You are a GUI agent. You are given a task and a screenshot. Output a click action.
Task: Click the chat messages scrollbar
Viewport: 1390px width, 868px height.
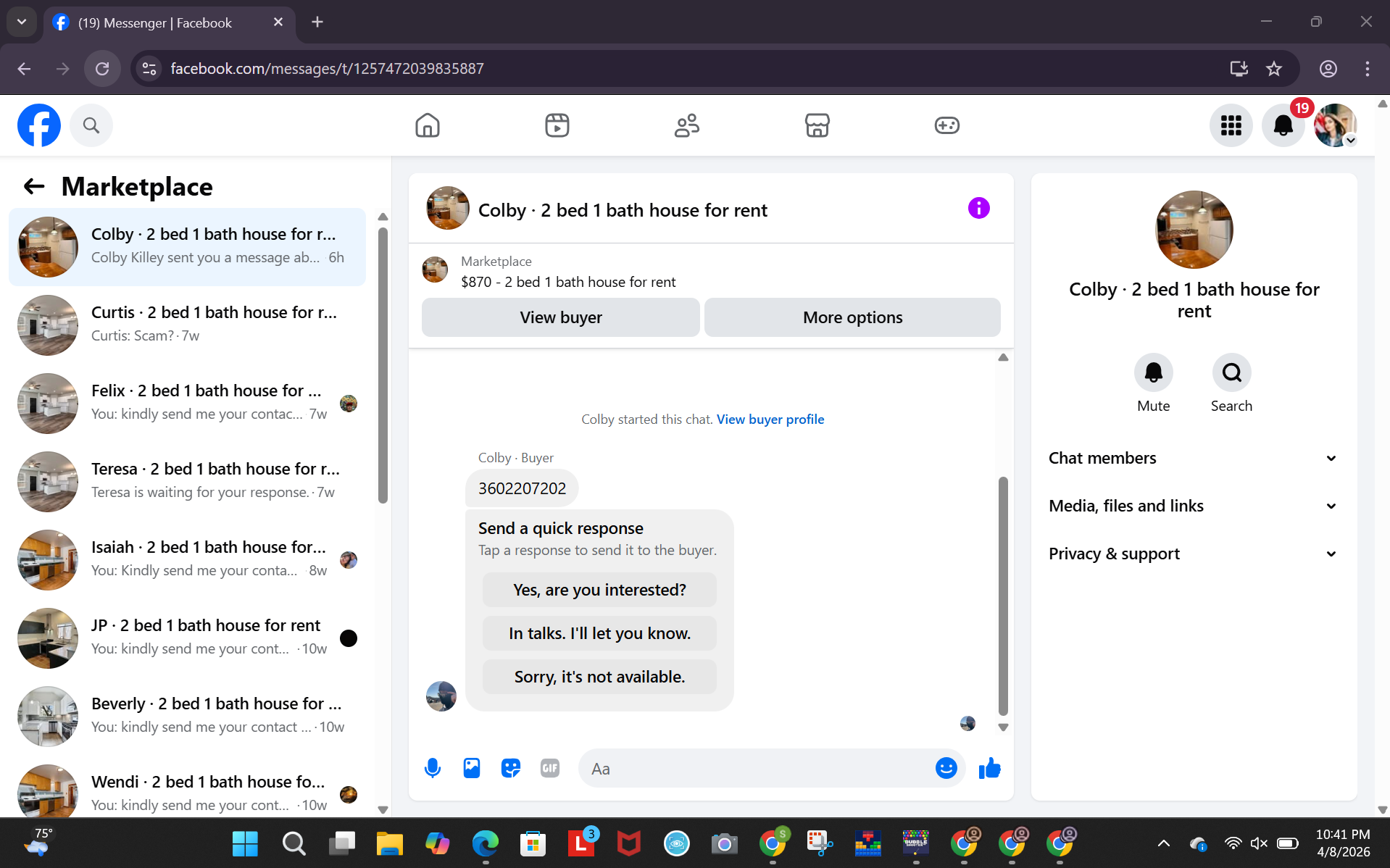point(1003,596)
